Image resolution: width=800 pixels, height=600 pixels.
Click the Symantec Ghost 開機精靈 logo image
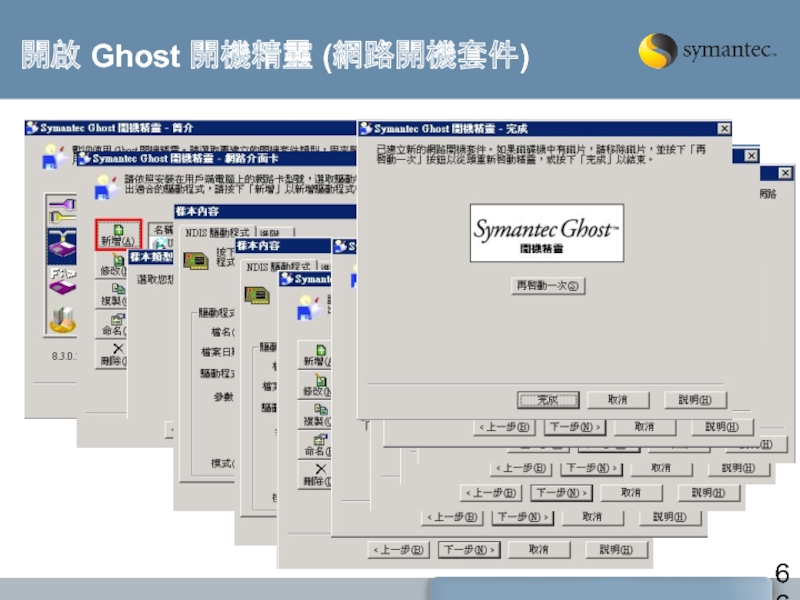point(546,233)
